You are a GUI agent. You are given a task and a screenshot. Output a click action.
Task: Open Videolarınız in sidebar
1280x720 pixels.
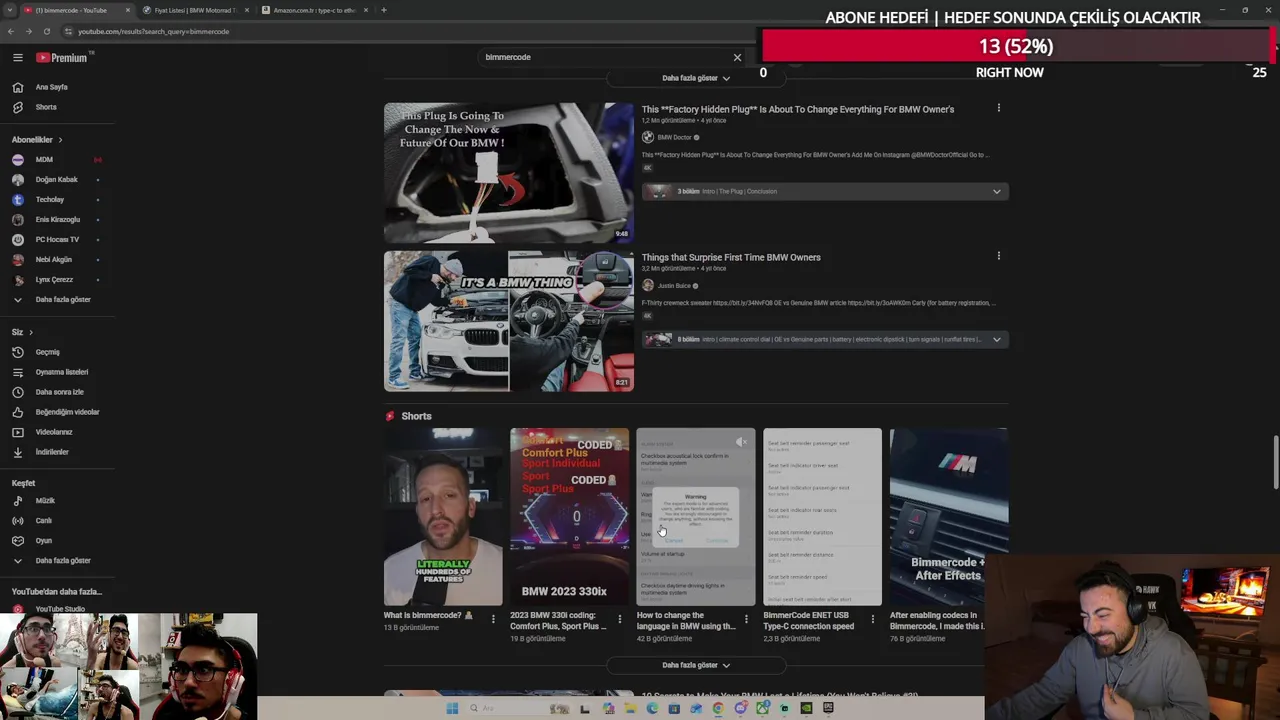coord(54,432)
